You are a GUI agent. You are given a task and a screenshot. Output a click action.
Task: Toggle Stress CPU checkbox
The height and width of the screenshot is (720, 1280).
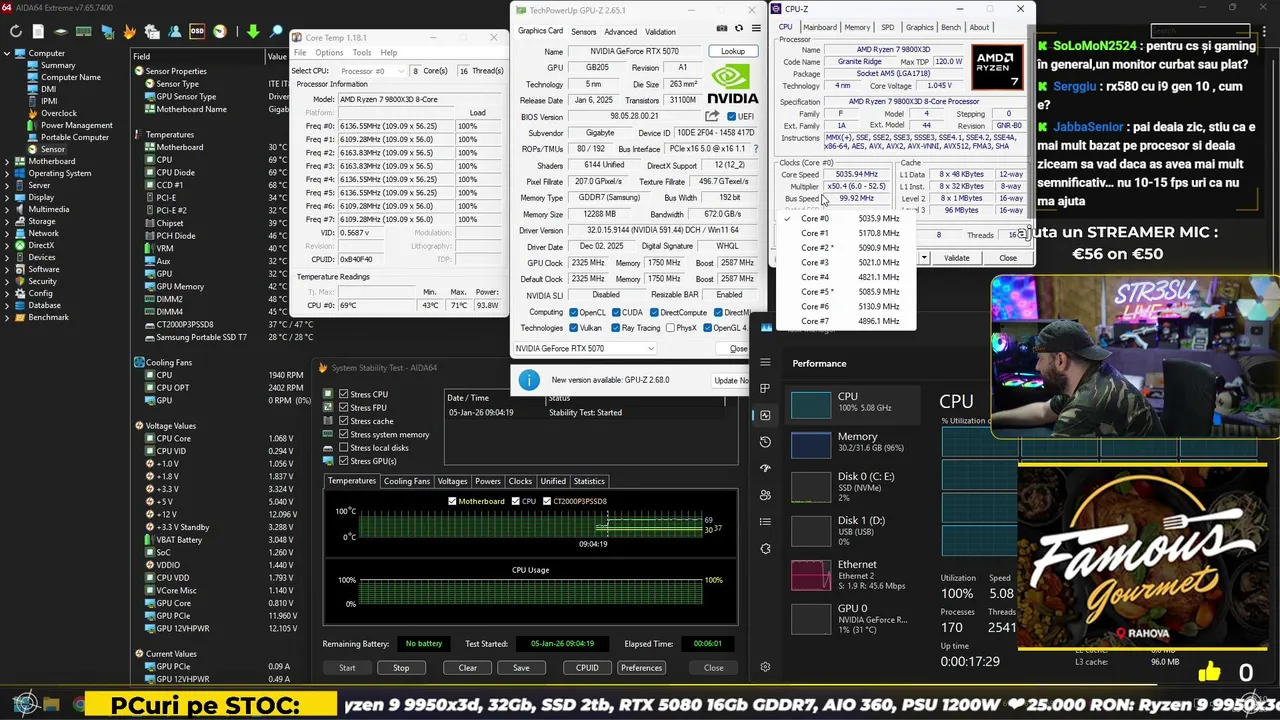click(343, 394)
